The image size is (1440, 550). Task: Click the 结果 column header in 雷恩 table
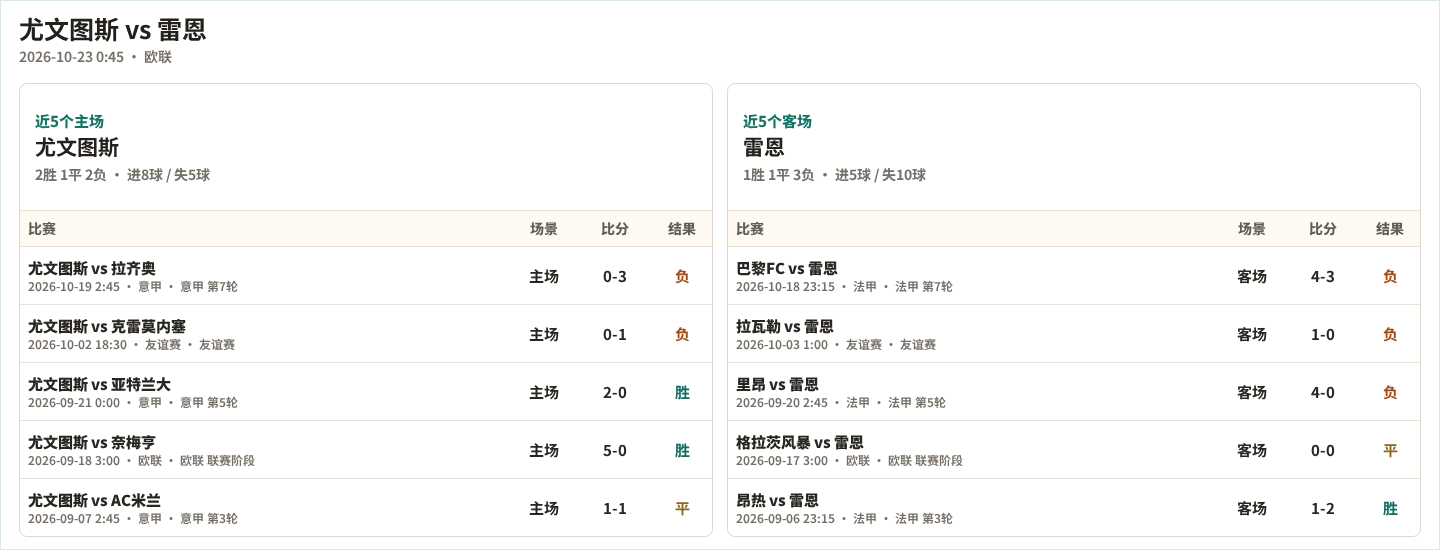[x=1390, y=229]
